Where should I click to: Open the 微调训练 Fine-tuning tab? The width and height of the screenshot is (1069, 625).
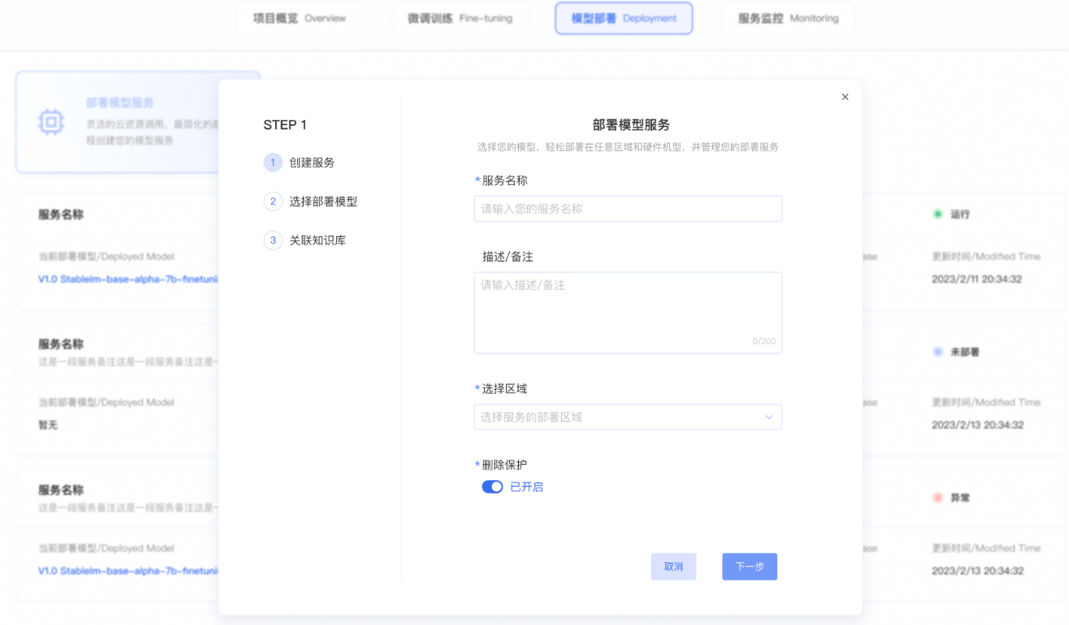(x=460, y=18)
